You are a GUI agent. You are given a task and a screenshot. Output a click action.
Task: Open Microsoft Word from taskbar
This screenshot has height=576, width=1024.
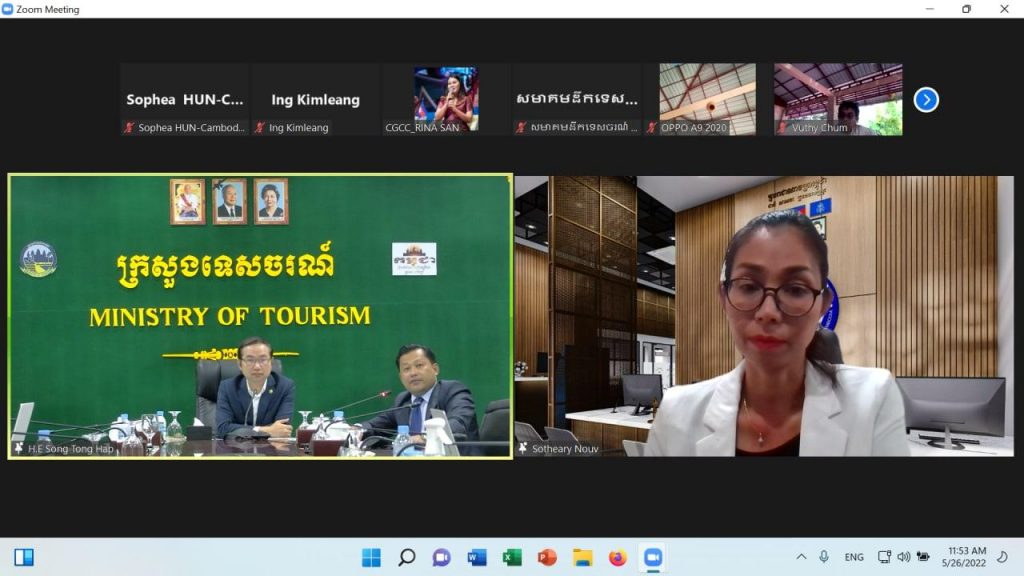point(477,557)
